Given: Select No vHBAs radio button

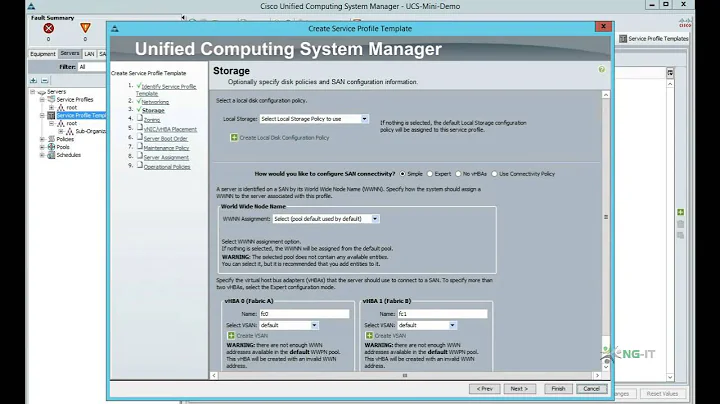Looking at the screenshot, I should click(458, 174).
